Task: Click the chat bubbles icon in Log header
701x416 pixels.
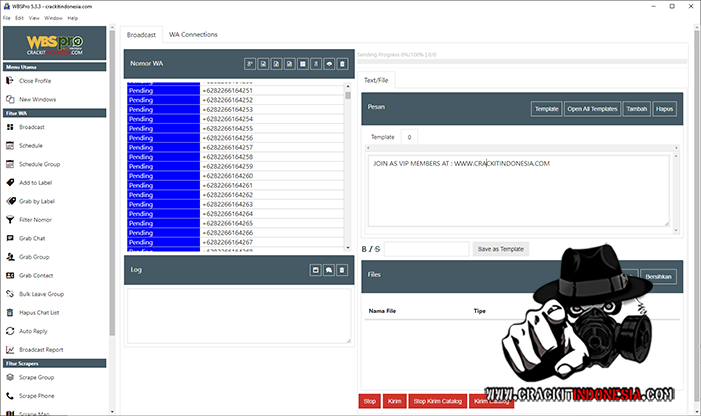Action: pos(329,270)
